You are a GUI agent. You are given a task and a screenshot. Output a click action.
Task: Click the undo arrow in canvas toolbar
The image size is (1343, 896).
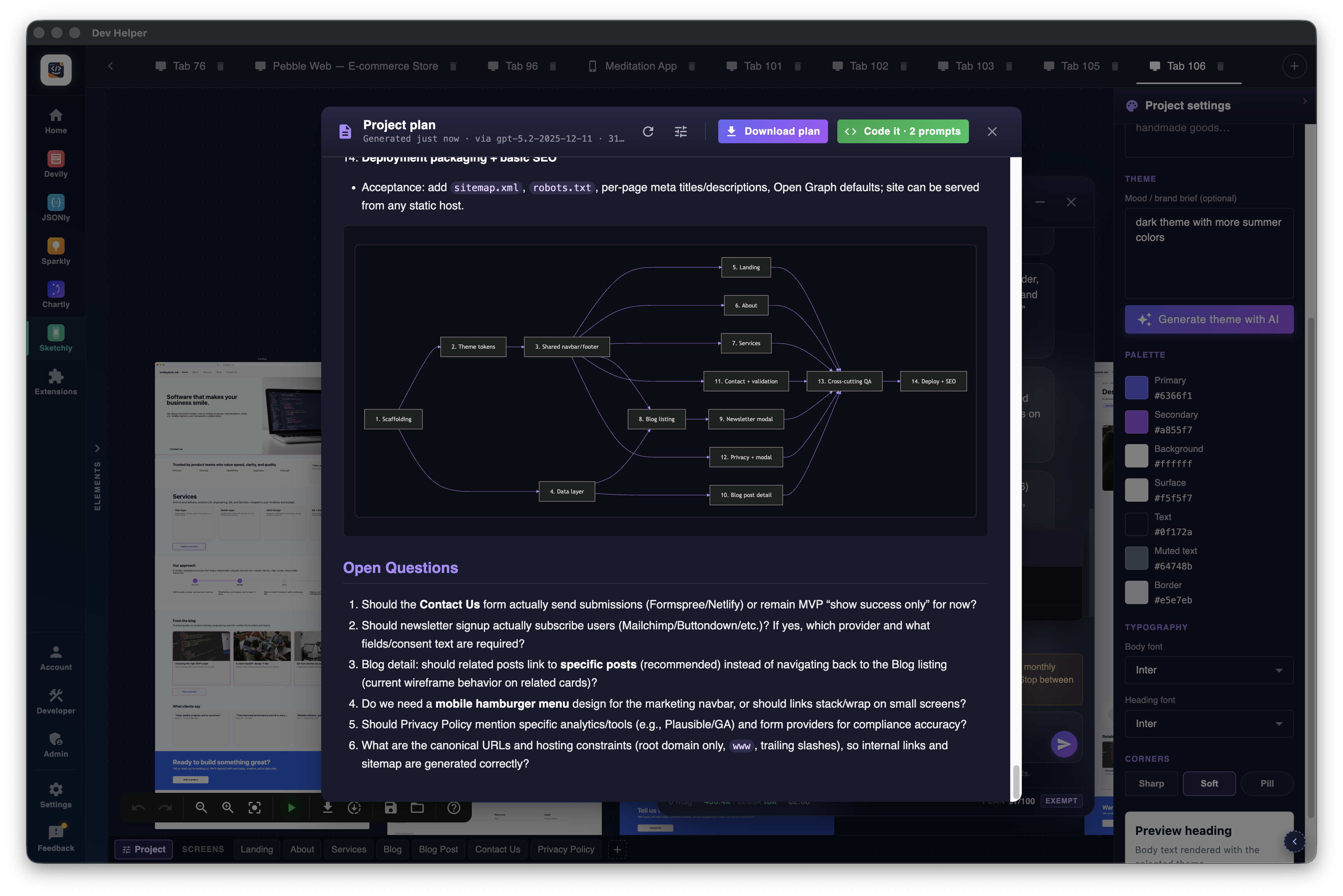pyautogui.click(x=138, y=807)
